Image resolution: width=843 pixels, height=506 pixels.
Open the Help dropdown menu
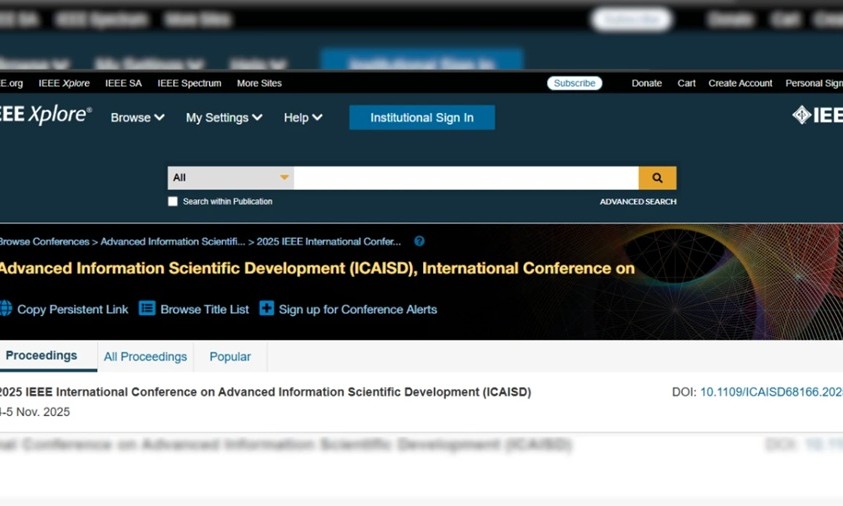point(303,118)
